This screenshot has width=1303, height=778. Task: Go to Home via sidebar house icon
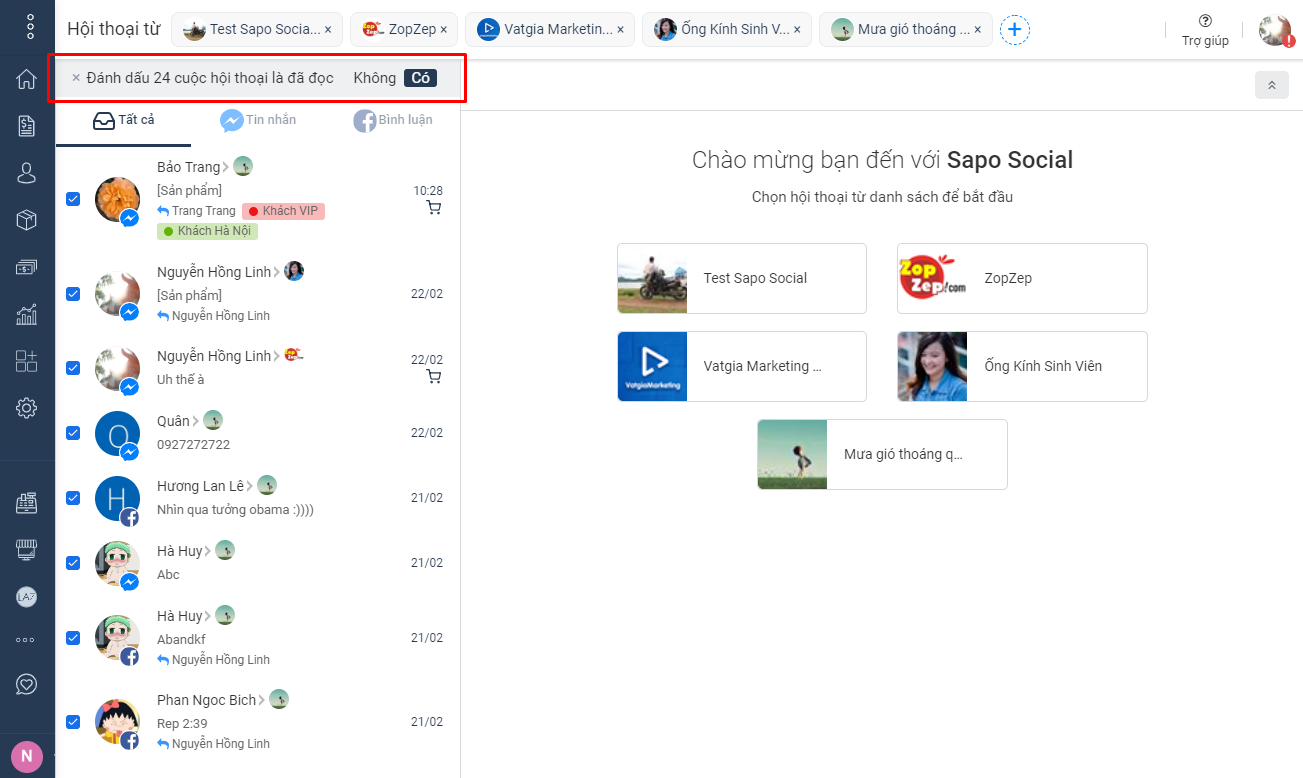27,79
